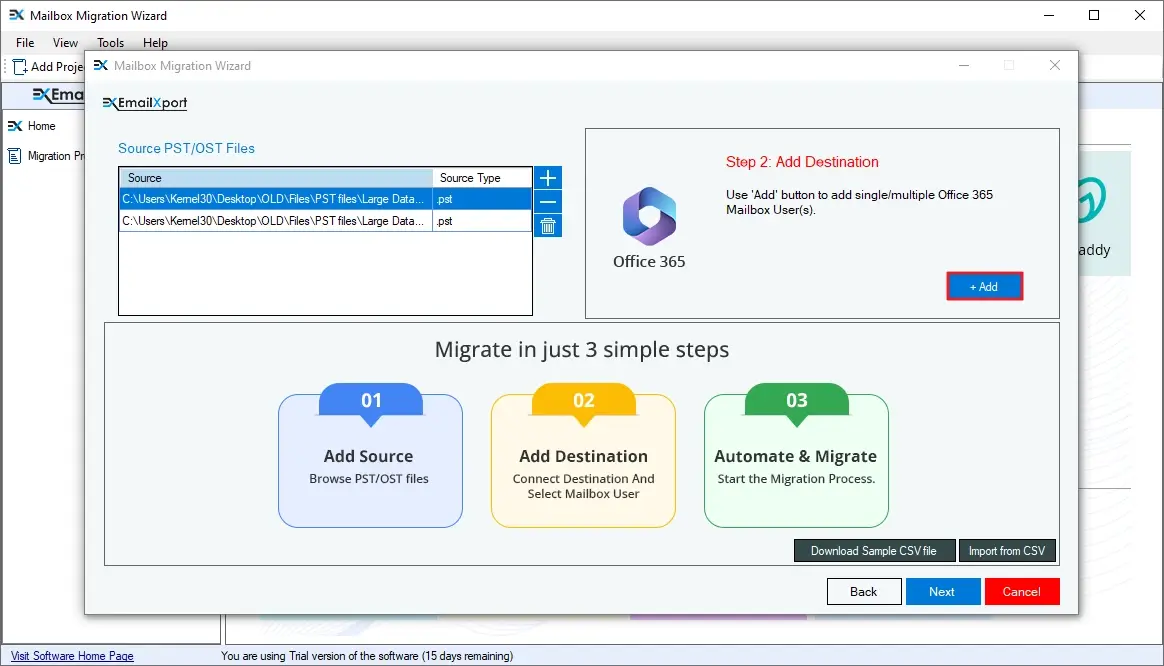The height and width of the screenshot is (666, 1164).
Task: Select Home in the left sidebar
Action: point(41,126)
